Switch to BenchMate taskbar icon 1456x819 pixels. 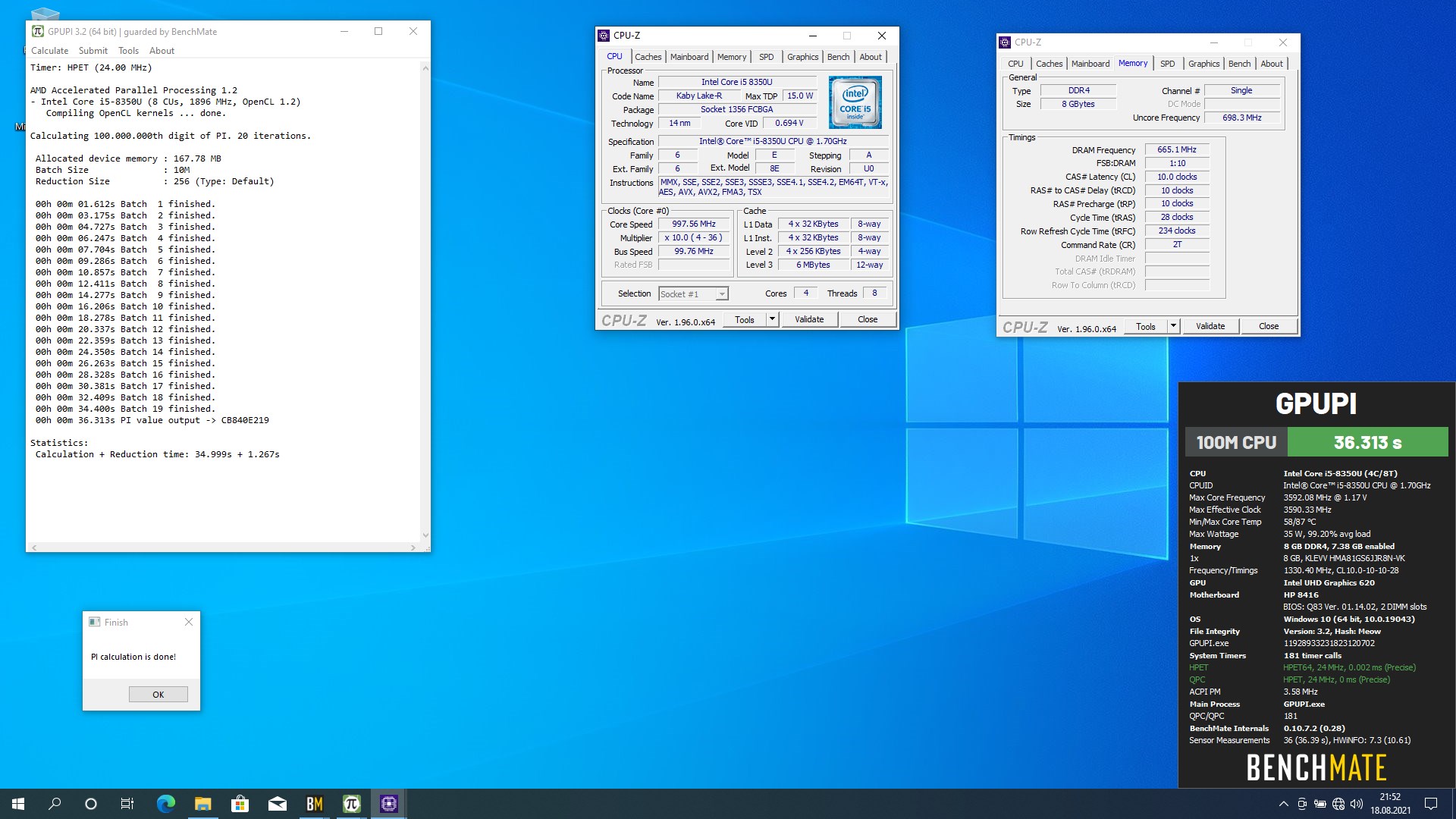pyautogui.click(x=314, y=804)
